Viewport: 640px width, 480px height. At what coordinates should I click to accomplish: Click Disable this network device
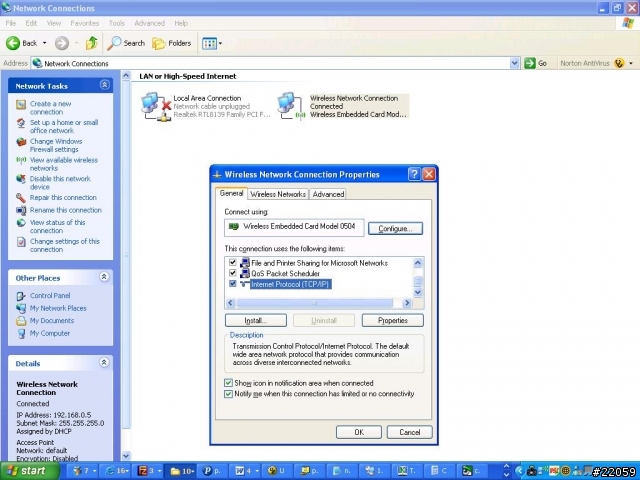coord(60,183)
